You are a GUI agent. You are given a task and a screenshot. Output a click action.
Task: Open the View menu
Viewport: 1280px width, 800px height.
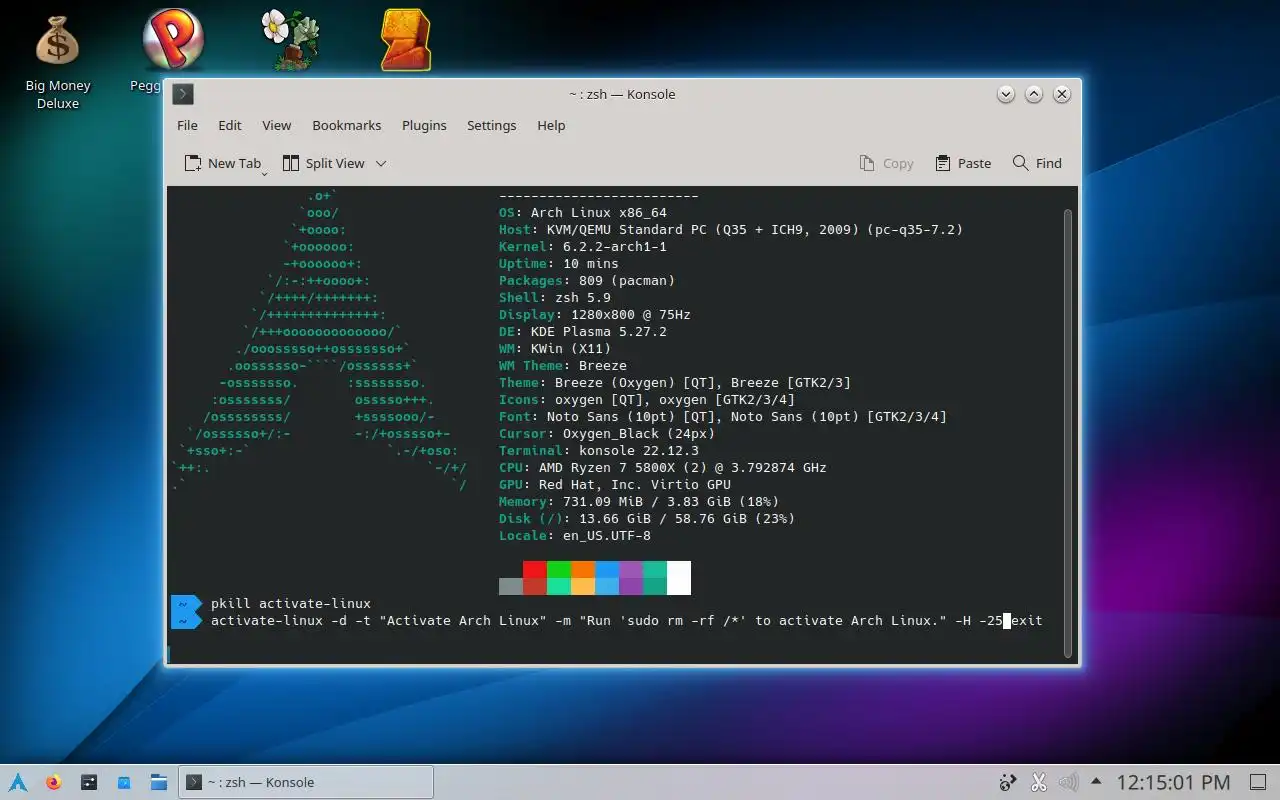tap(277, 125)
